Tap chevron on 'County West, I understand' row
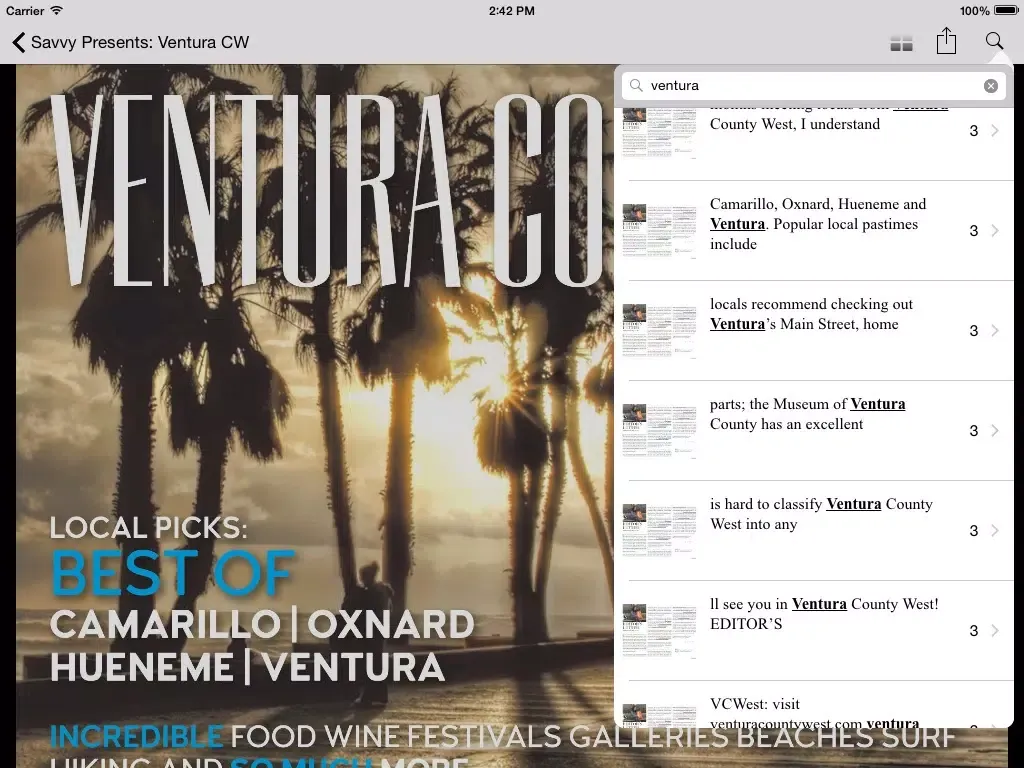 click(x=995, y=131)
